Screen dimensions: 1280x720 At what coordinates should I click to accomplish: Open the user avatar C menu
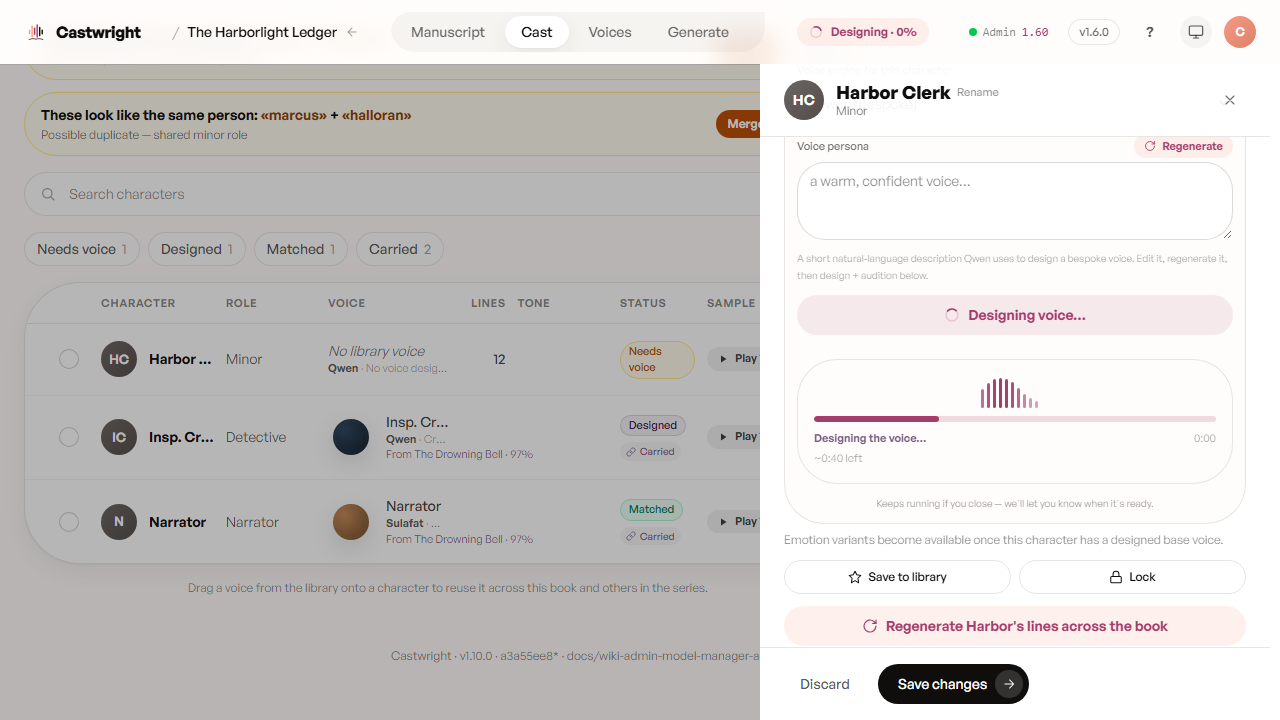(1240, 32)
